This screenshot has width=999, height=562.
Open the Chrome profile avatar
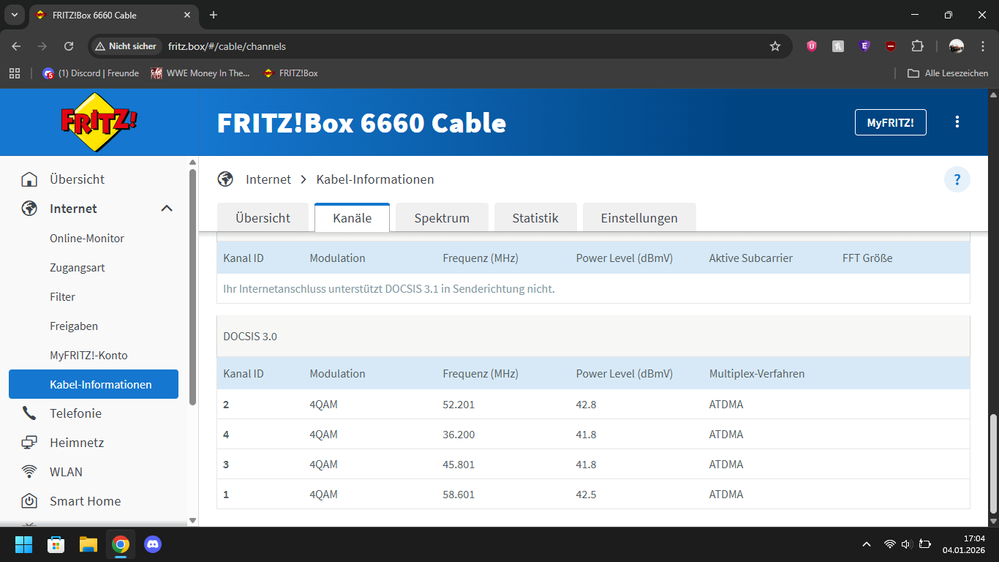956,46
